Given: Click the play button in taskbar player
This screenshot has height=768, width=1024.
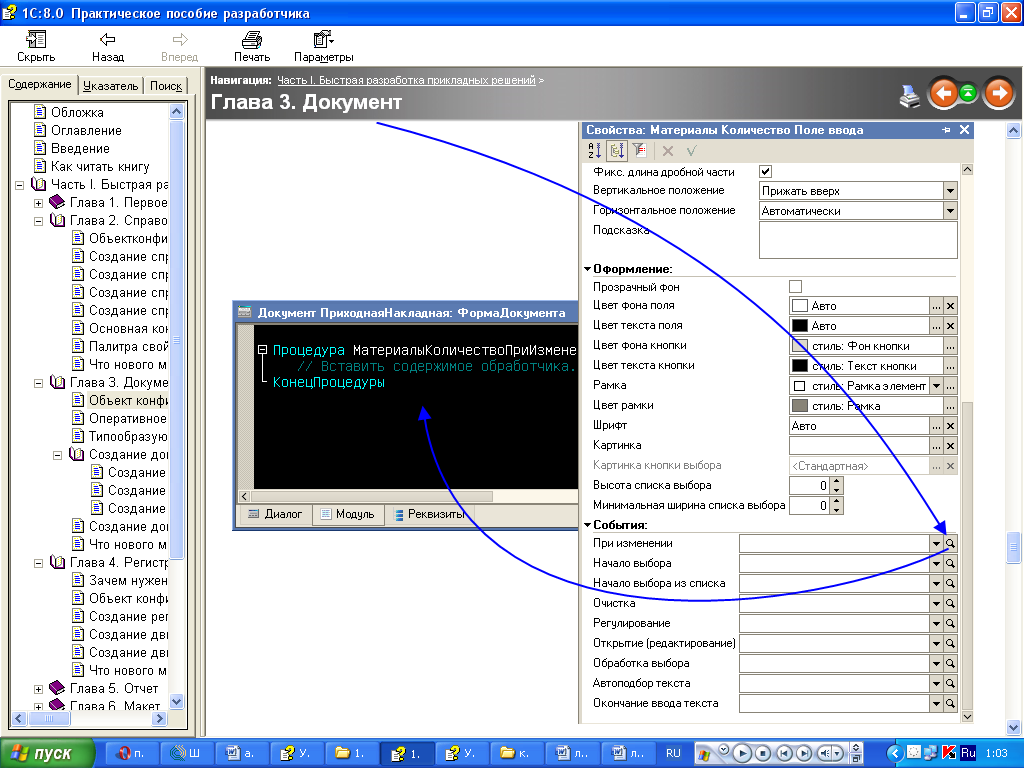Looking at the screenshot, I should pos(742,753).
